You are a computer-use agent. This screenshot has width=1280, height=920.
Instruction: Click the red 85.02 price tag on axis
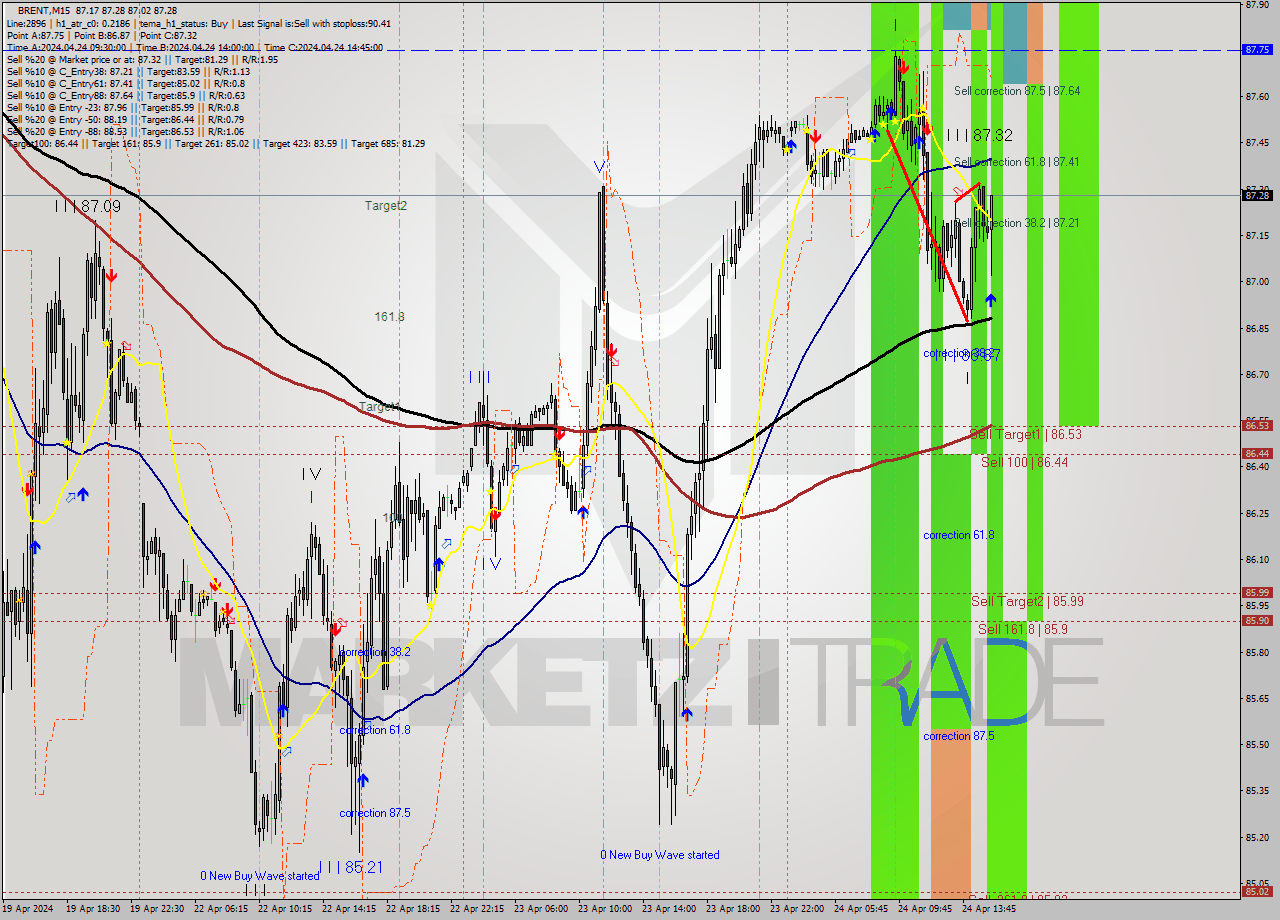pos(1257,892)
